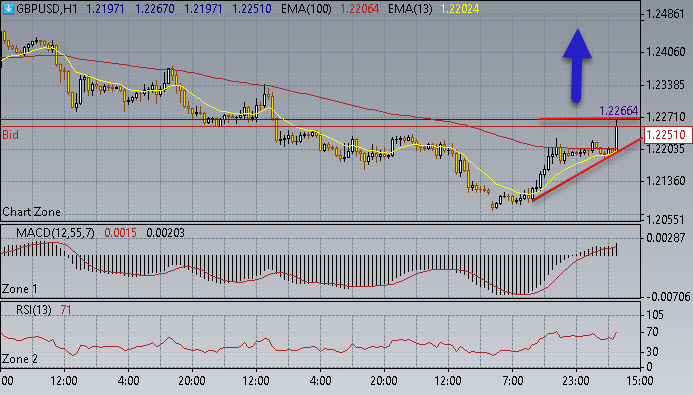Screen dimensions: 693x395
Task: Select the red 1.22510 bid price tag
Action: 667,135
